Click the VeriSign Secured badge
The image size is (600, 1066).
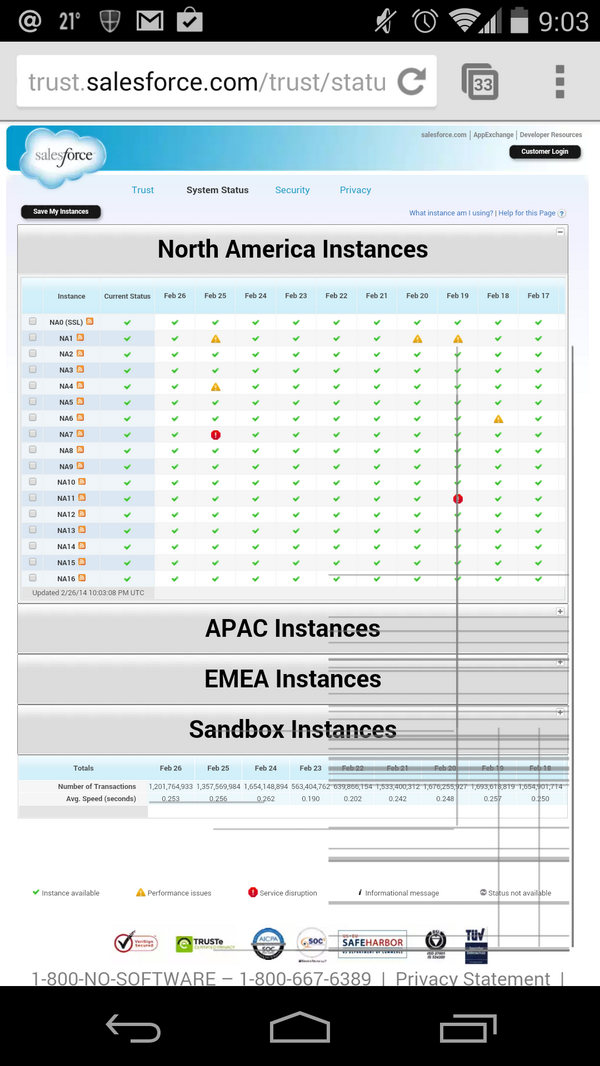coord(136,942)
